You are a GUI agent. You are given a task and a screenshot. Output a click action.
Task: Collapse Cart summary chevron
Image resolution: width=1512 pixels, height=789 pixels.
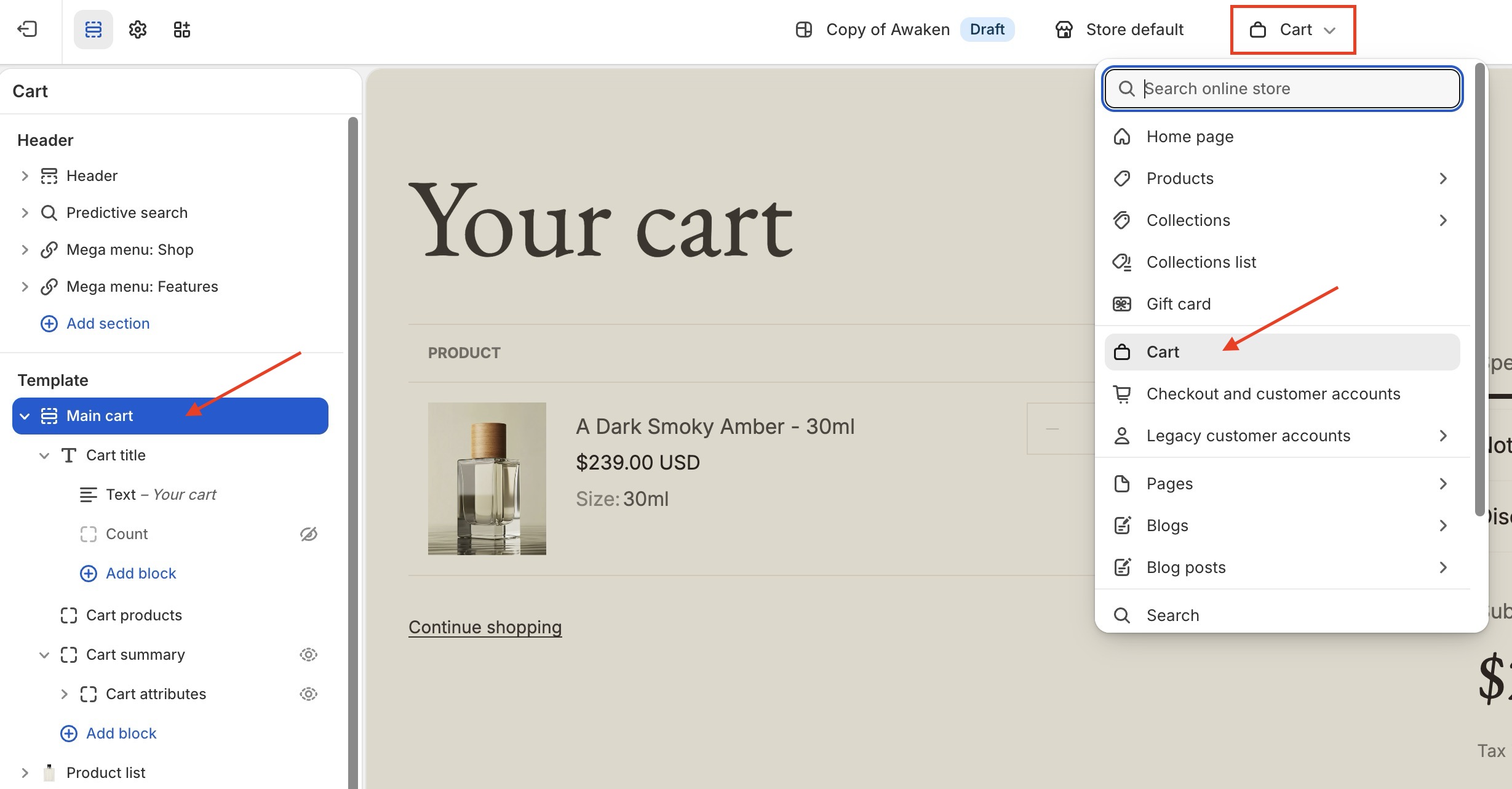click(x=44, y=655)
